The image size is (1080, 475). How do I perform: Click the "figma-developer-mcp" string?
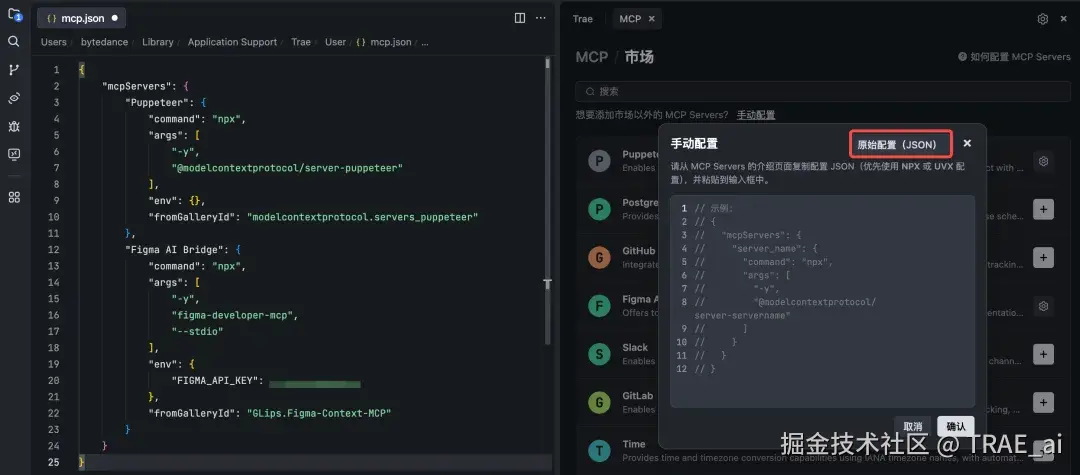[233, 315]
